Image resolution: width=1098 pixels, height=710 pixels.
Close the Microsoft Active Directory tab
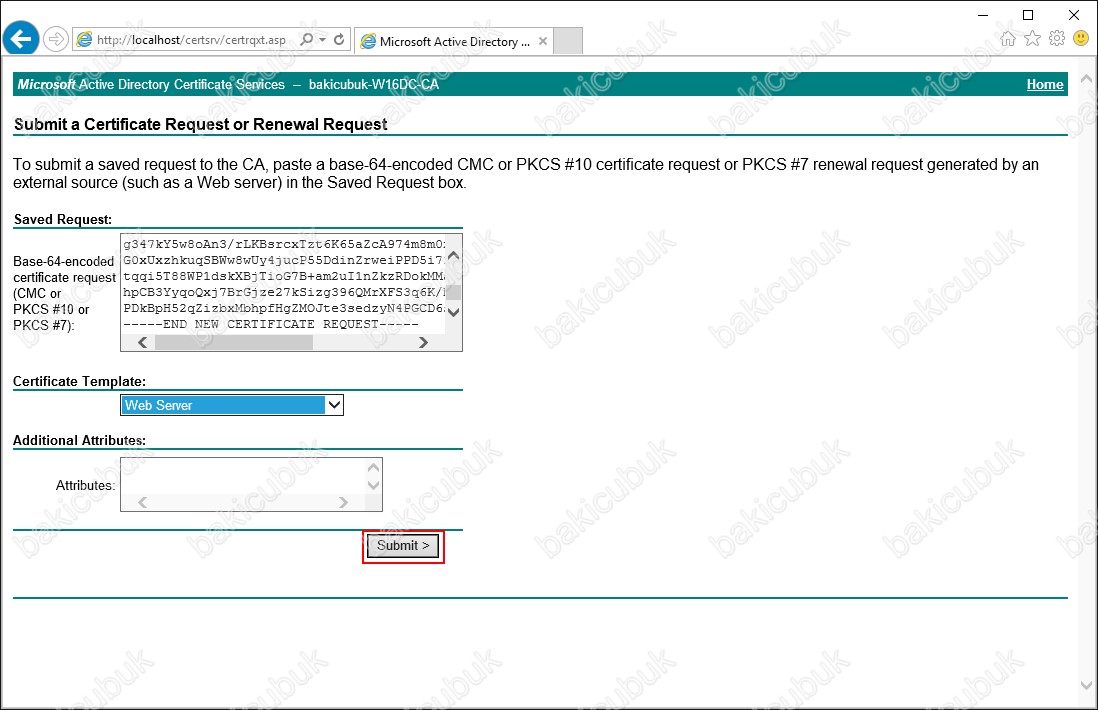543,41
